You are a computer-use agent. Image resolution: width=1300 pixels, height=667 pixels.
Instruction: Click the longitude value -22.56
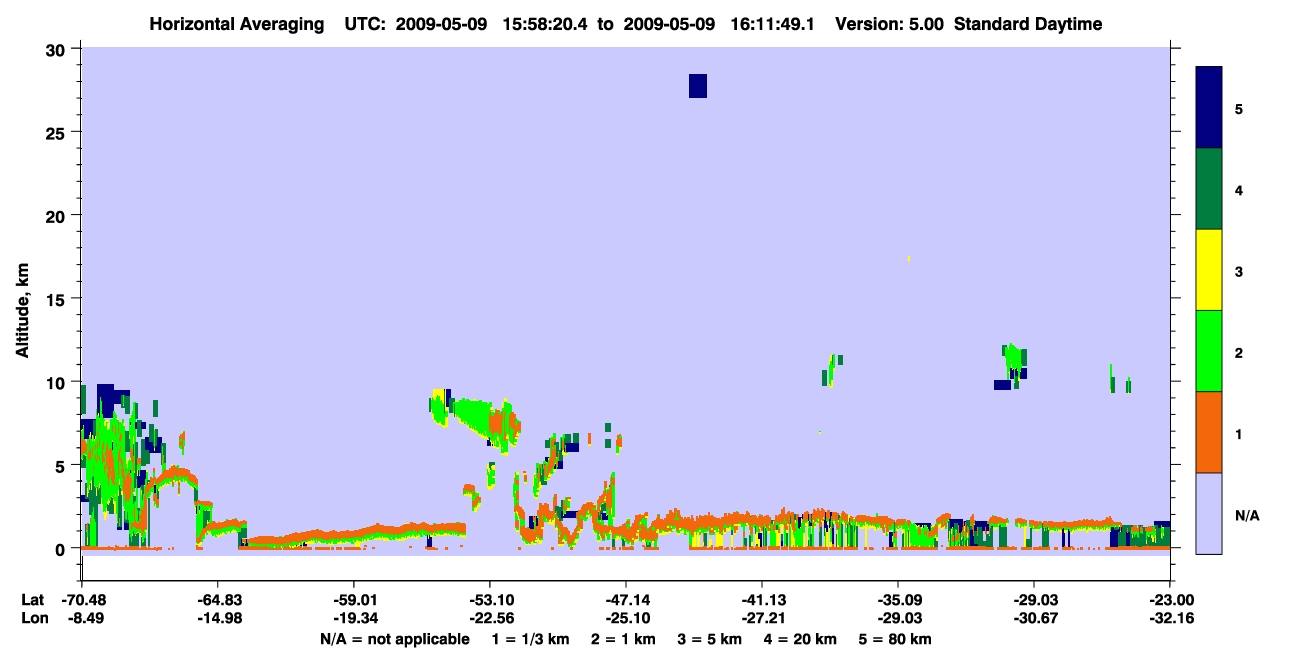490,619
